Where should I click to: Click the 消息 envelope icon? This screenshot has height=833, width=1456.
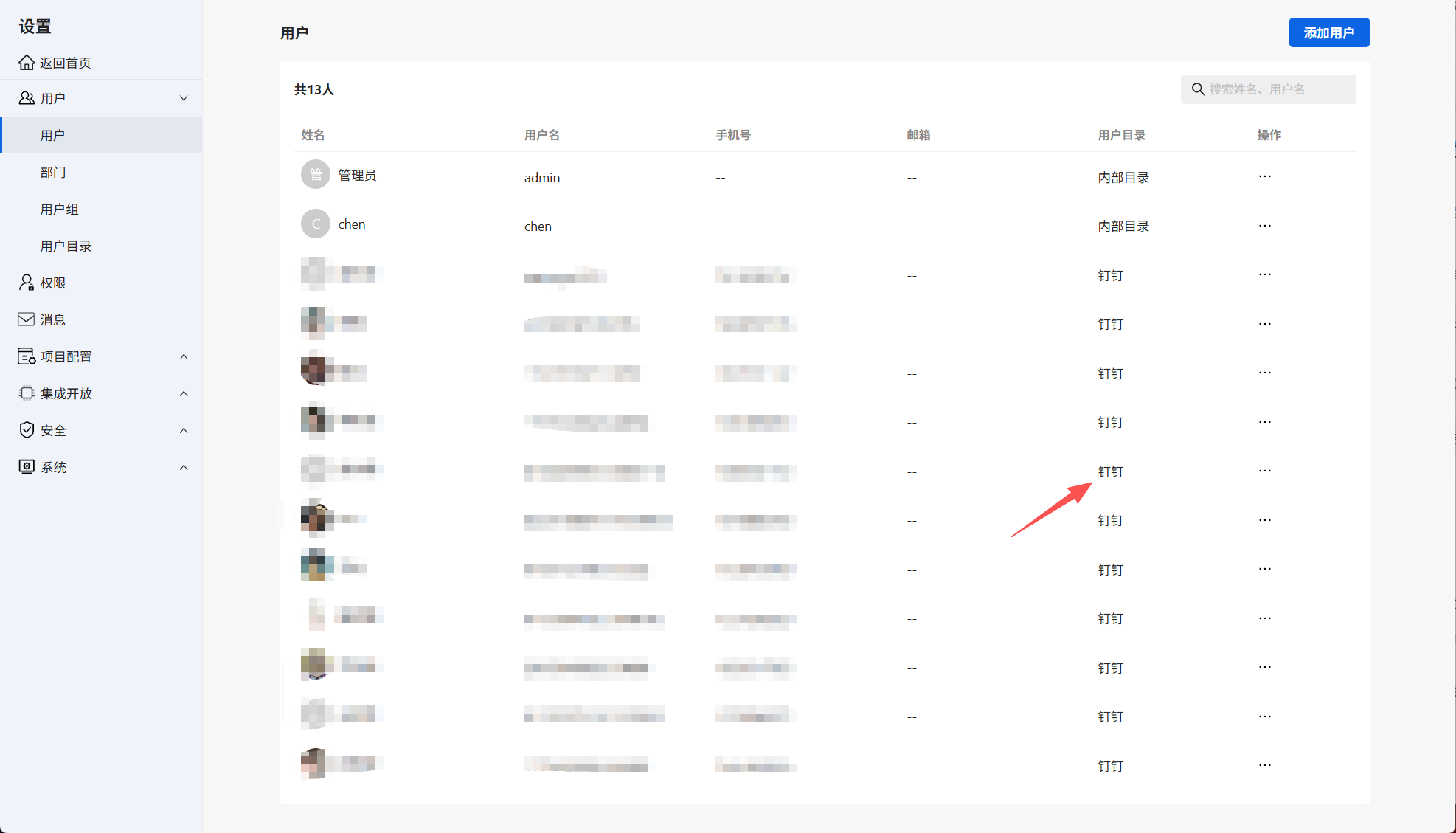point(27,319)
